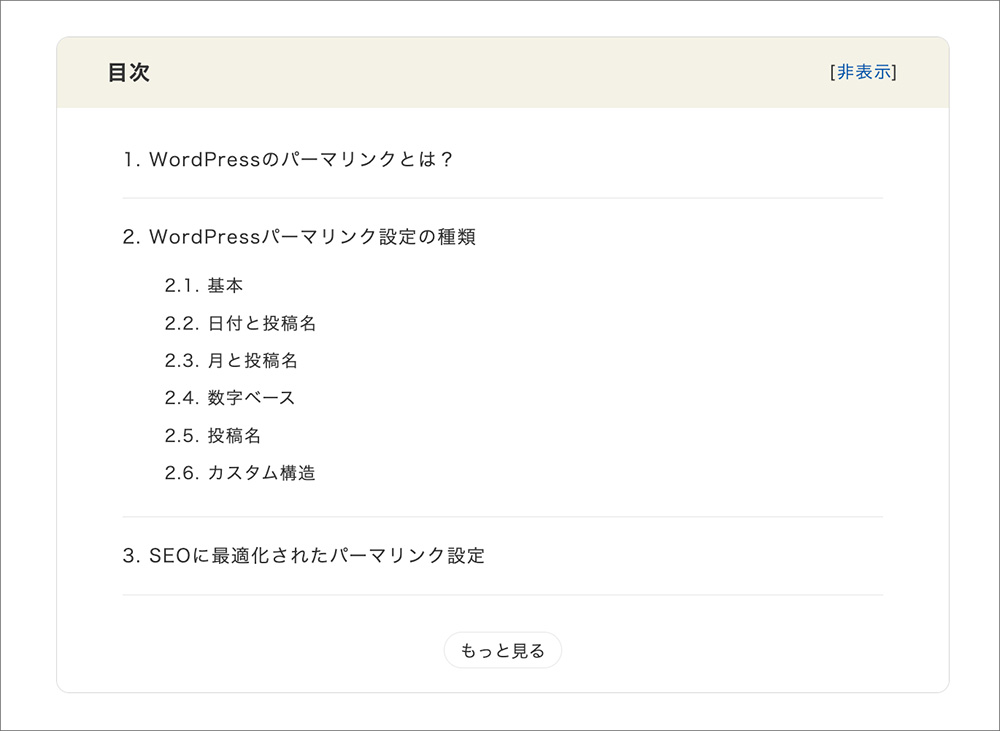Click the 2.4. numbering prefix

click(x=182, y=398)
